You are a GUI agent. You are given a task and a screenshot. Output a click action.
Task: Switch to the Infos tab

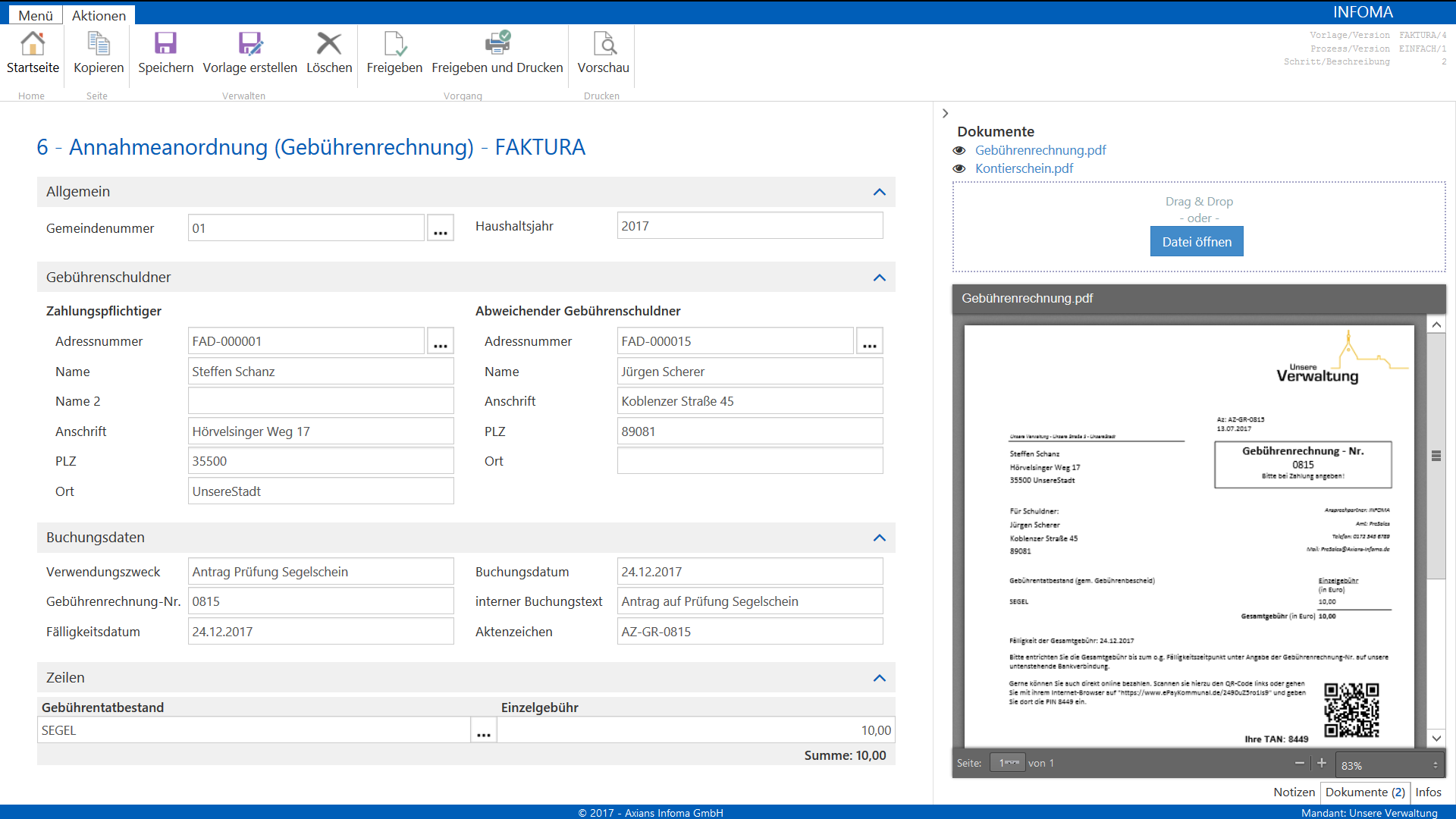pos(1428,792)
